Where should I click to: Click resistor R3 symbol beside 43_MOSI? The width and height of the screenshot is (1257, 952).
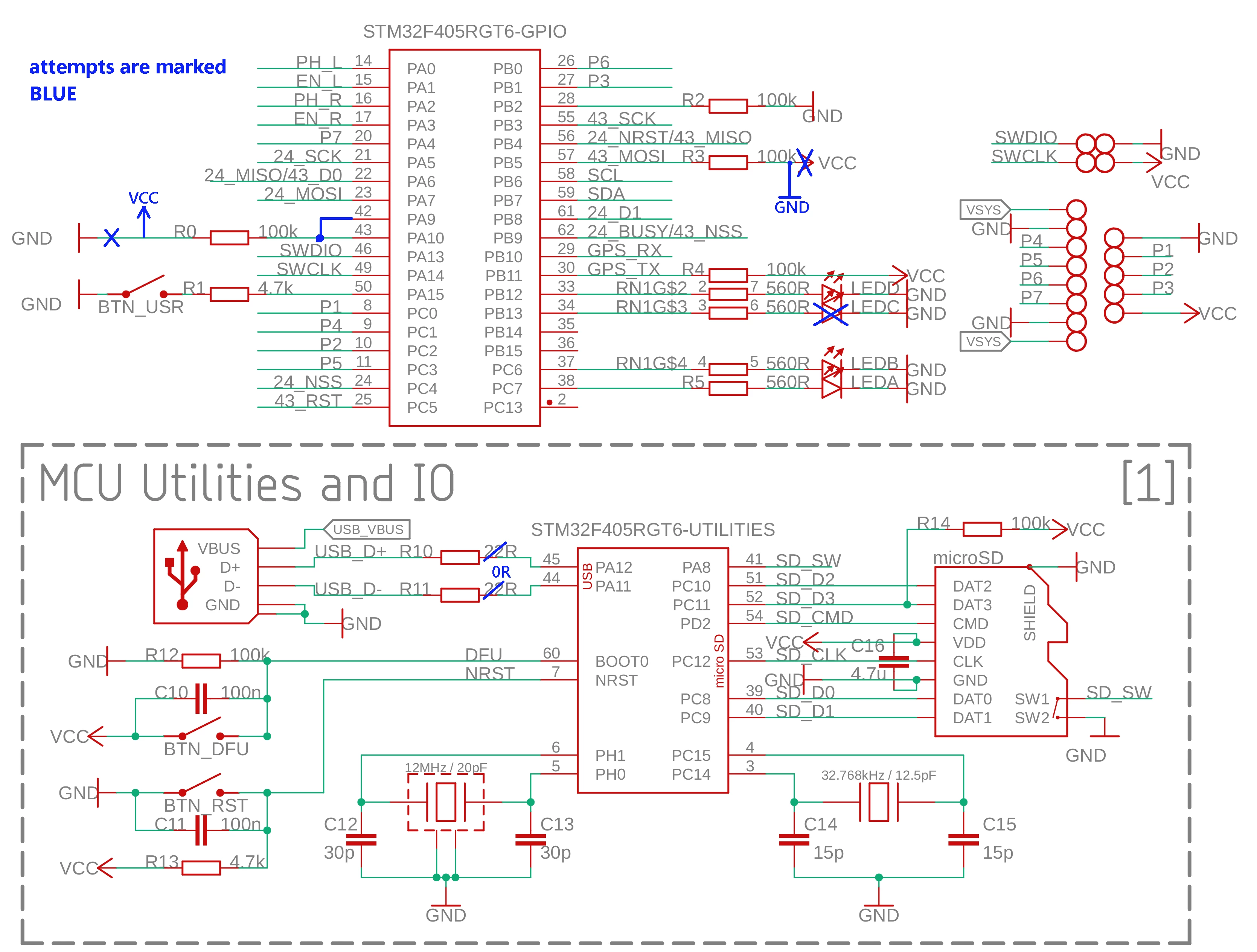coord(728,163)
